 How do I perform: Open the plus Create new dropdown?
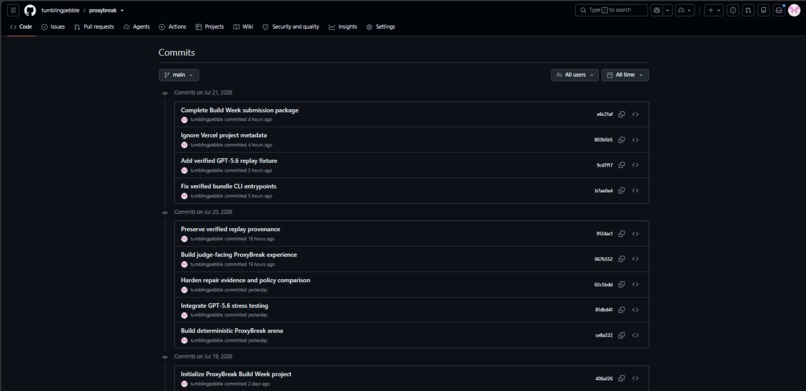pos(713,10)
